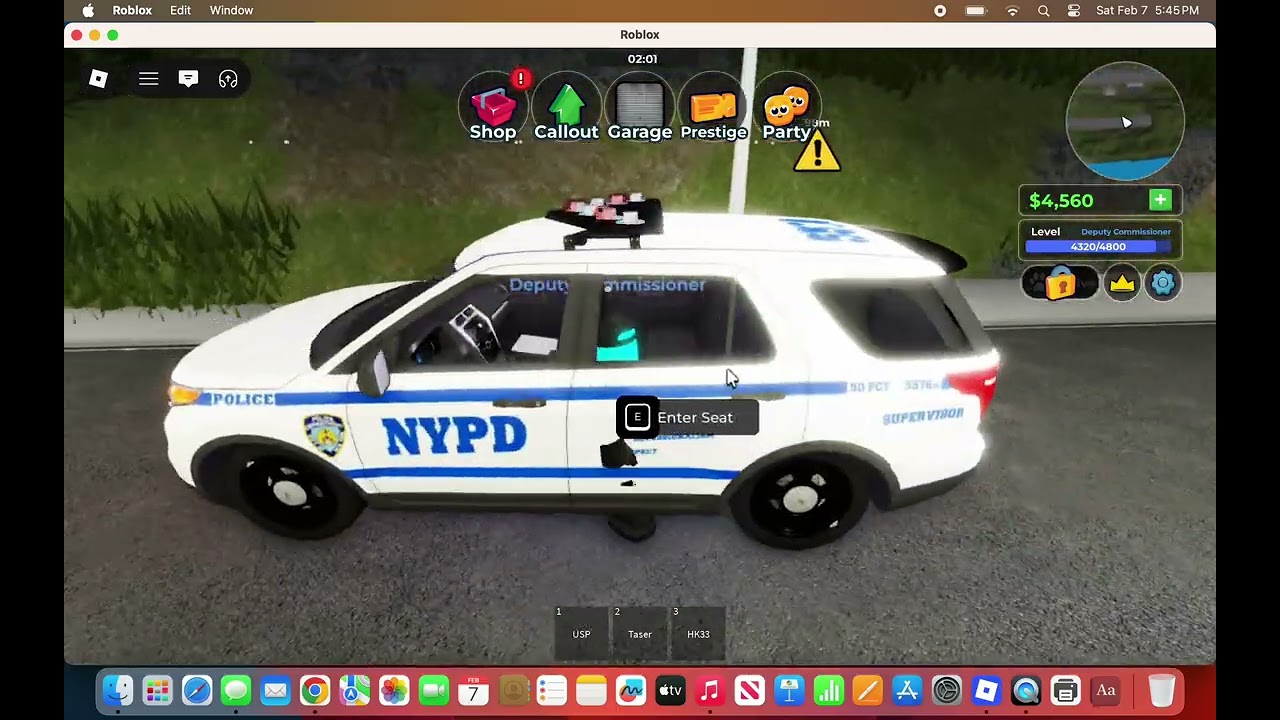Open the Shop with red alert
The width and height of the screenshot is (1280, 720).
point(493,107)
